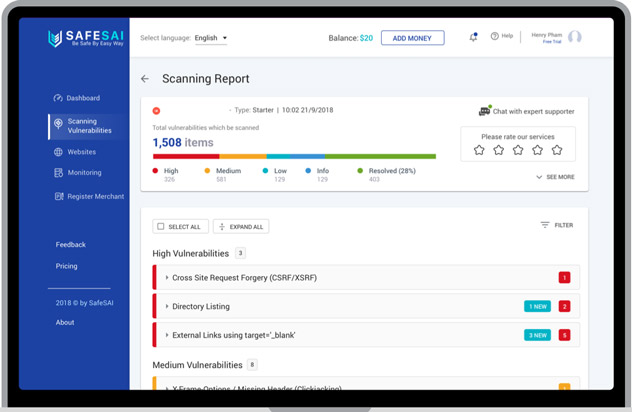This screenshot has width=632, height=412.
Task: Click the Add Money button
Action: (x=412, y=38)
